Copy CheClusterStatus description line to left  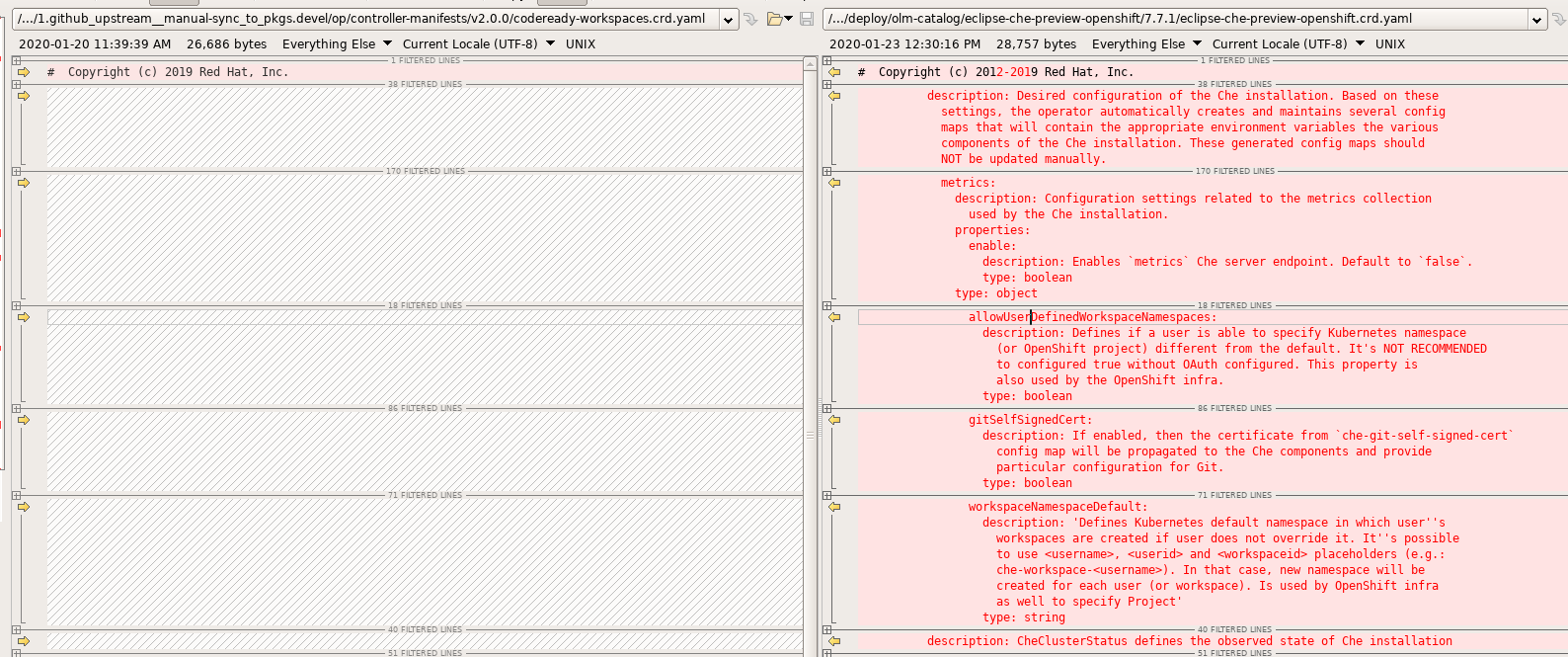click(834, 641)
